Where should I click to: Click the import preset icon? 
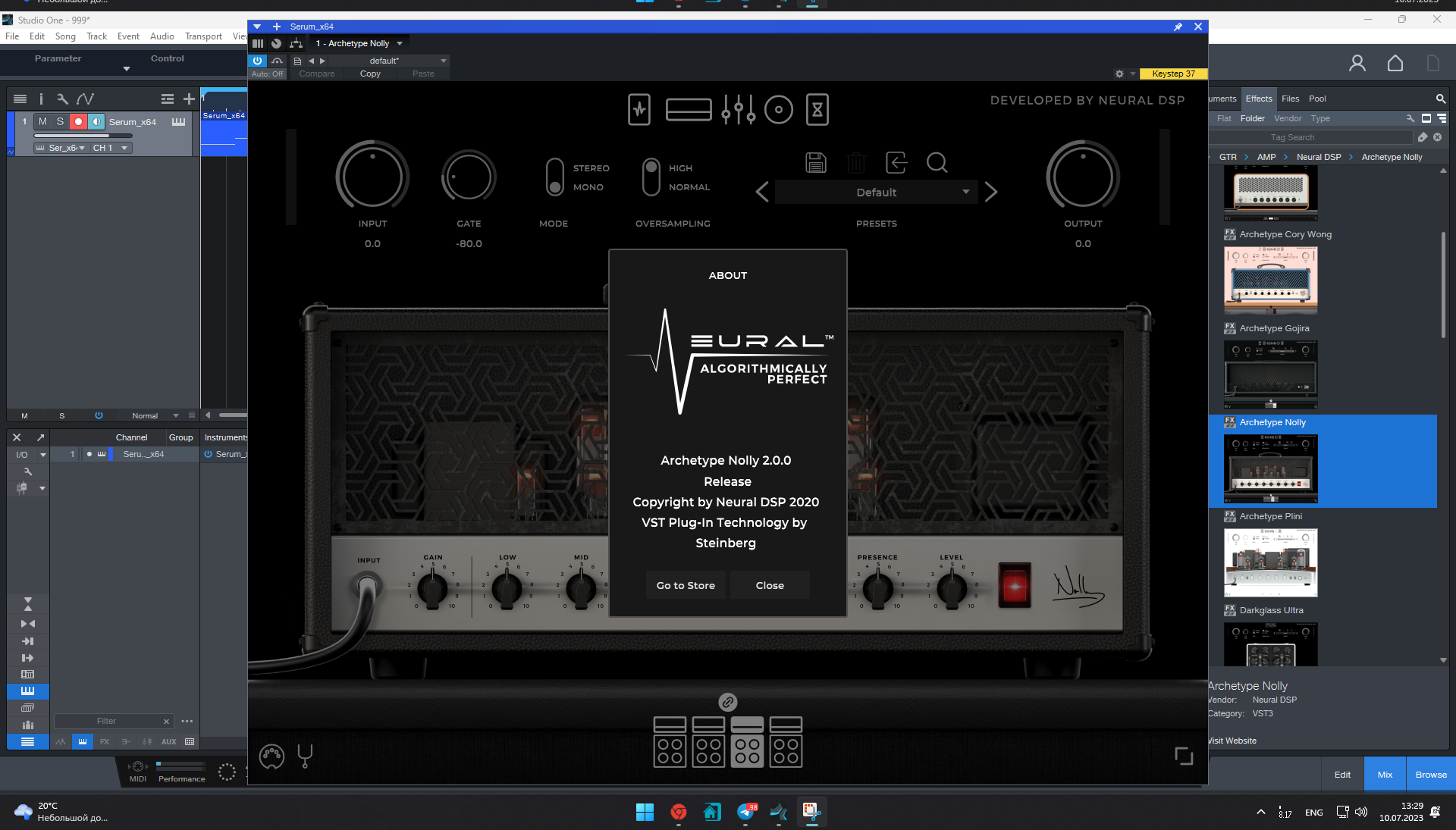pyautogui.click(x=896, y=162)
